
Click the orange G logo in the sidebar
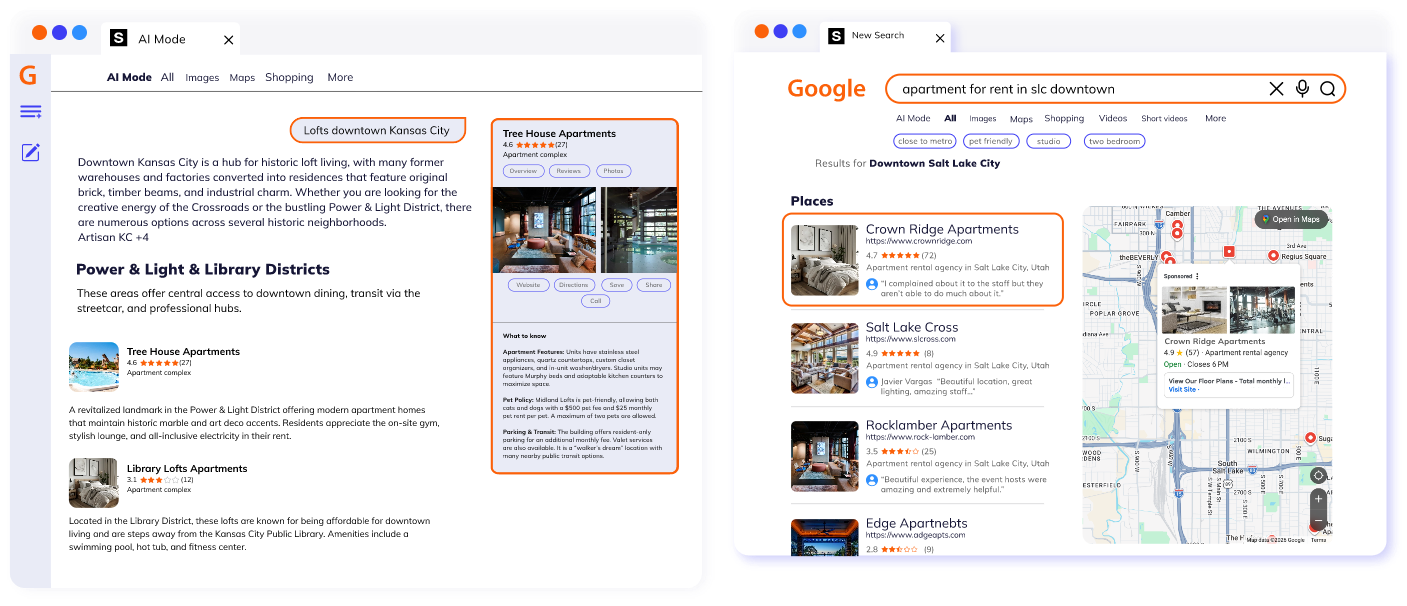point(28,76)
